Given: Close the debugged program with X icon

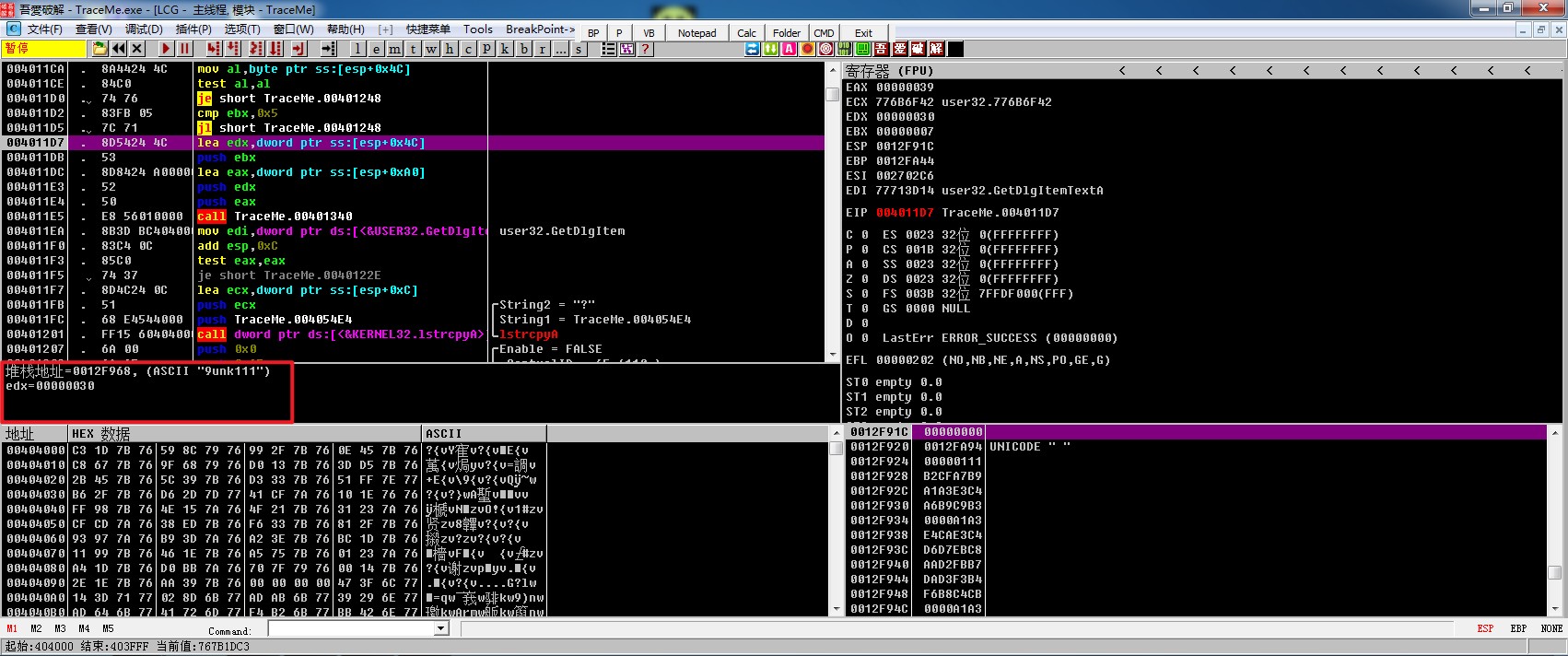Looking at the screenshot, I should 137,49.
